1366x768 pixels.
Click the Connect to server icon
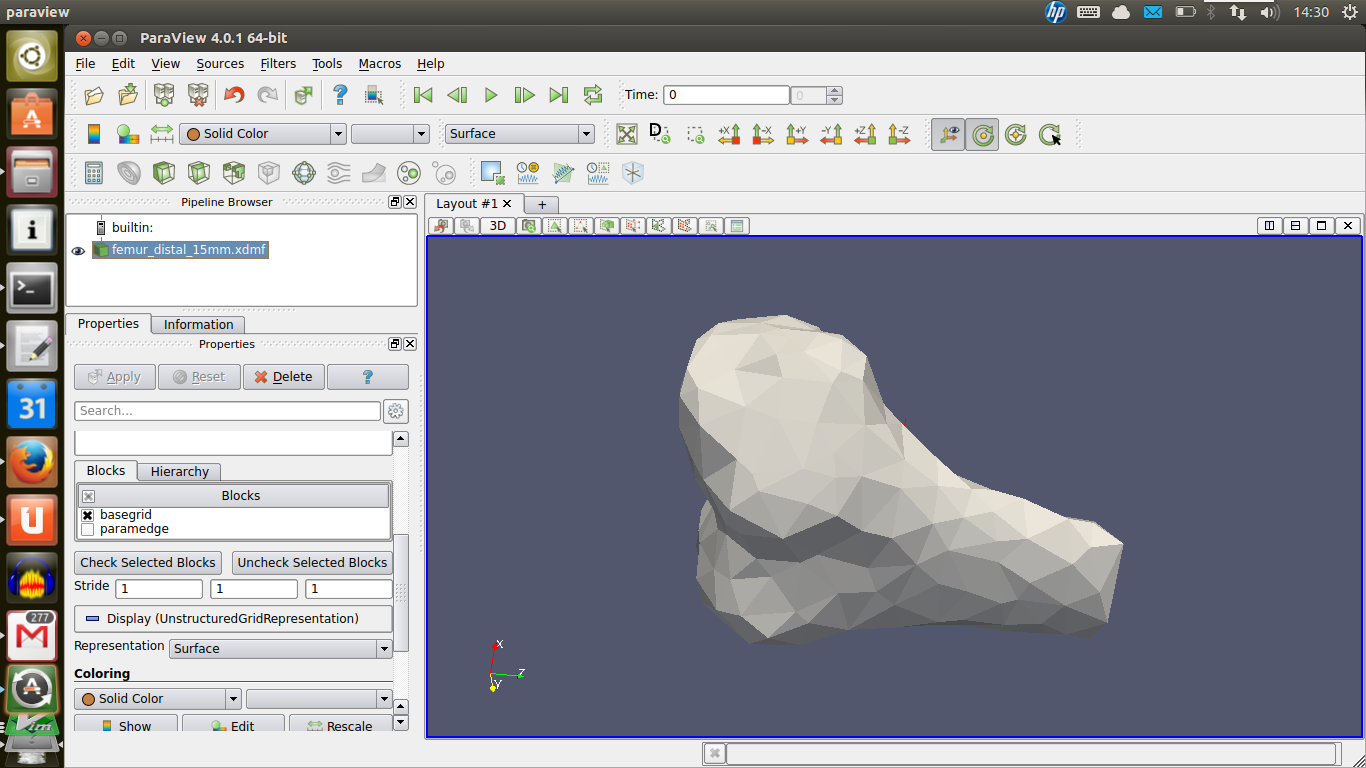coord(164,95)
